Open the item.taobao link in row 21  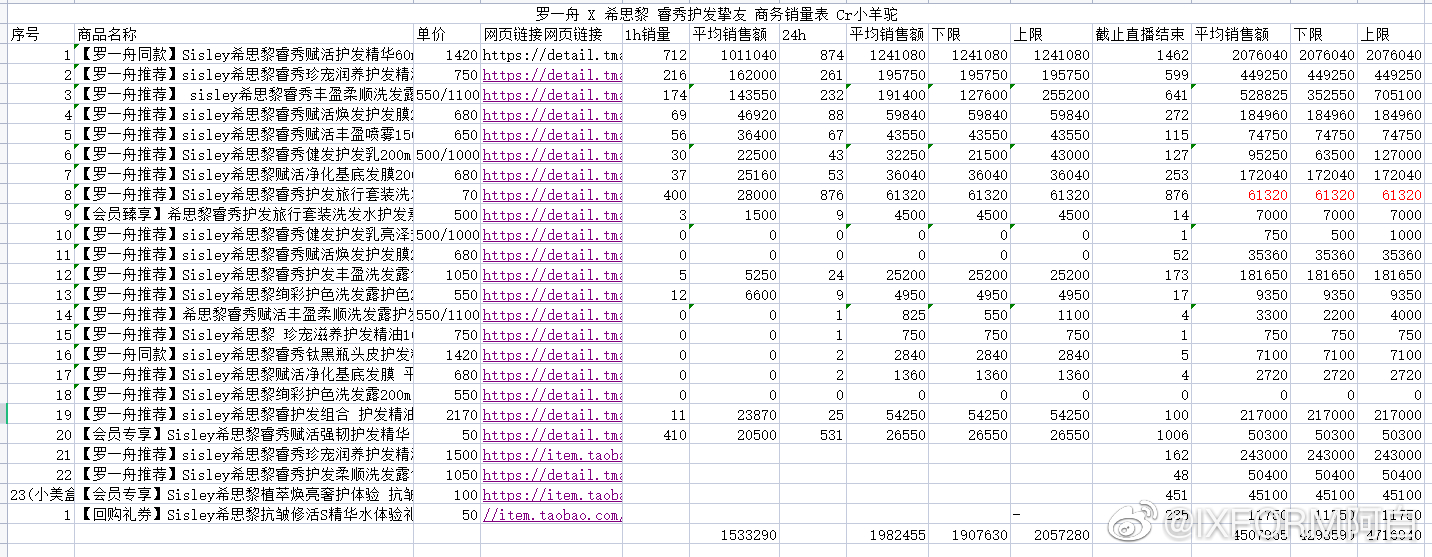pyautogui.click(x=552, y=455)
